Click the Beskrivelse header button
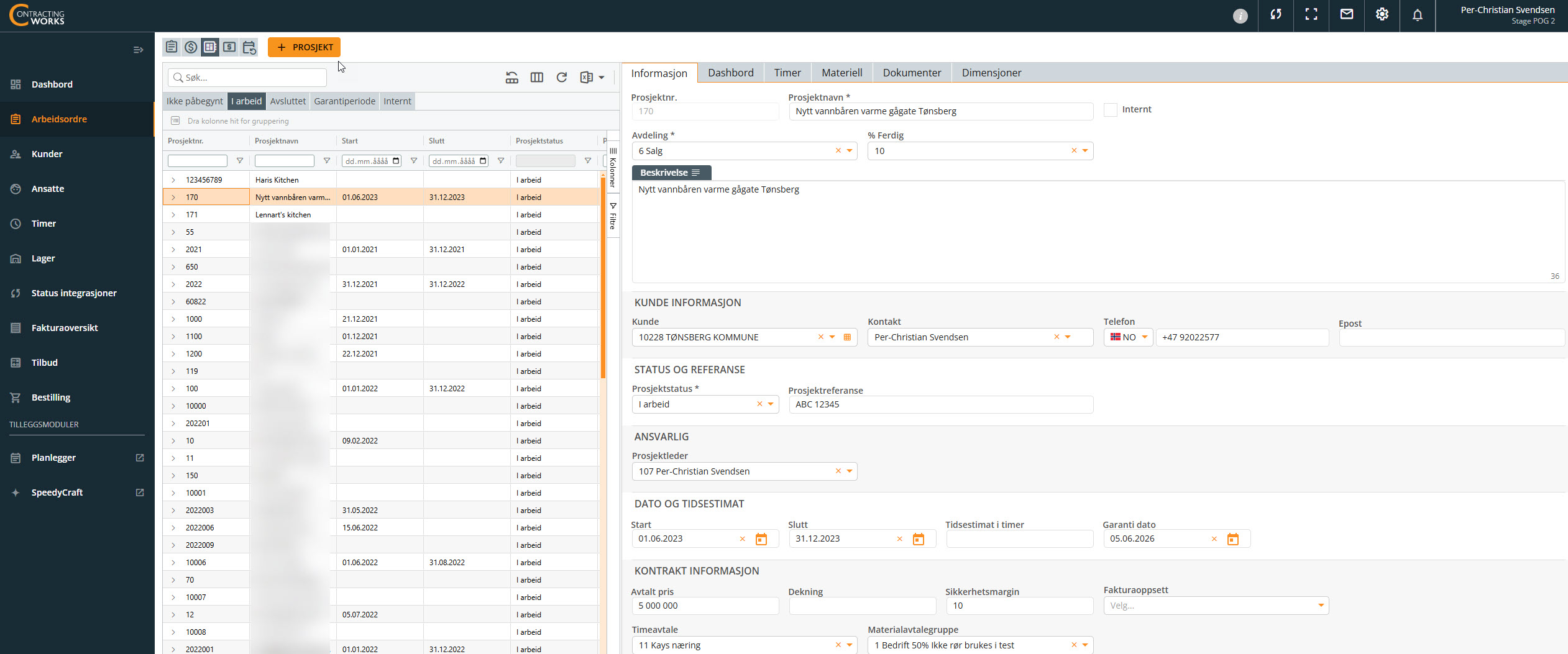Image resolution: width=1568 pixels, height=654 pixels. click(x=671, y=173)
